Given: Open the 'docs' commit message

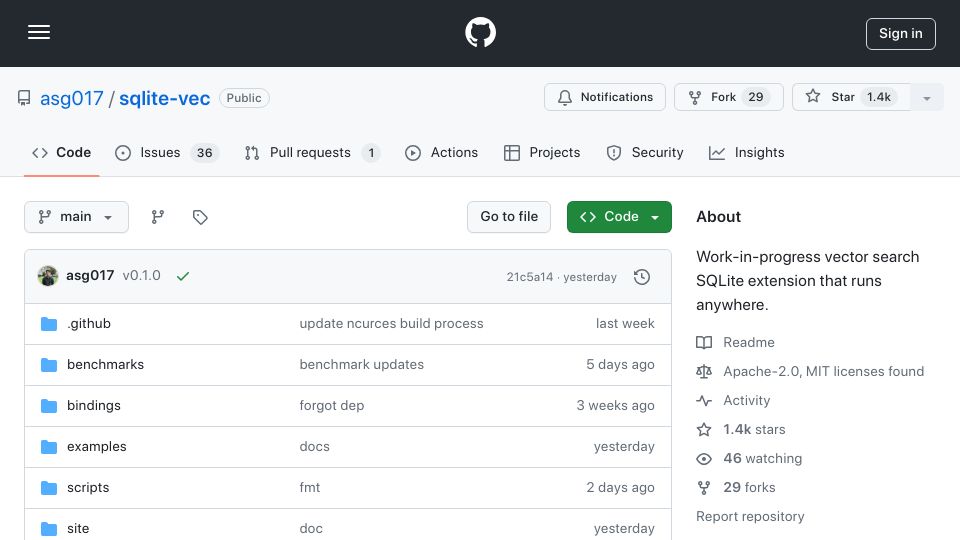Looking at the screenshot, I should point(315,446).
